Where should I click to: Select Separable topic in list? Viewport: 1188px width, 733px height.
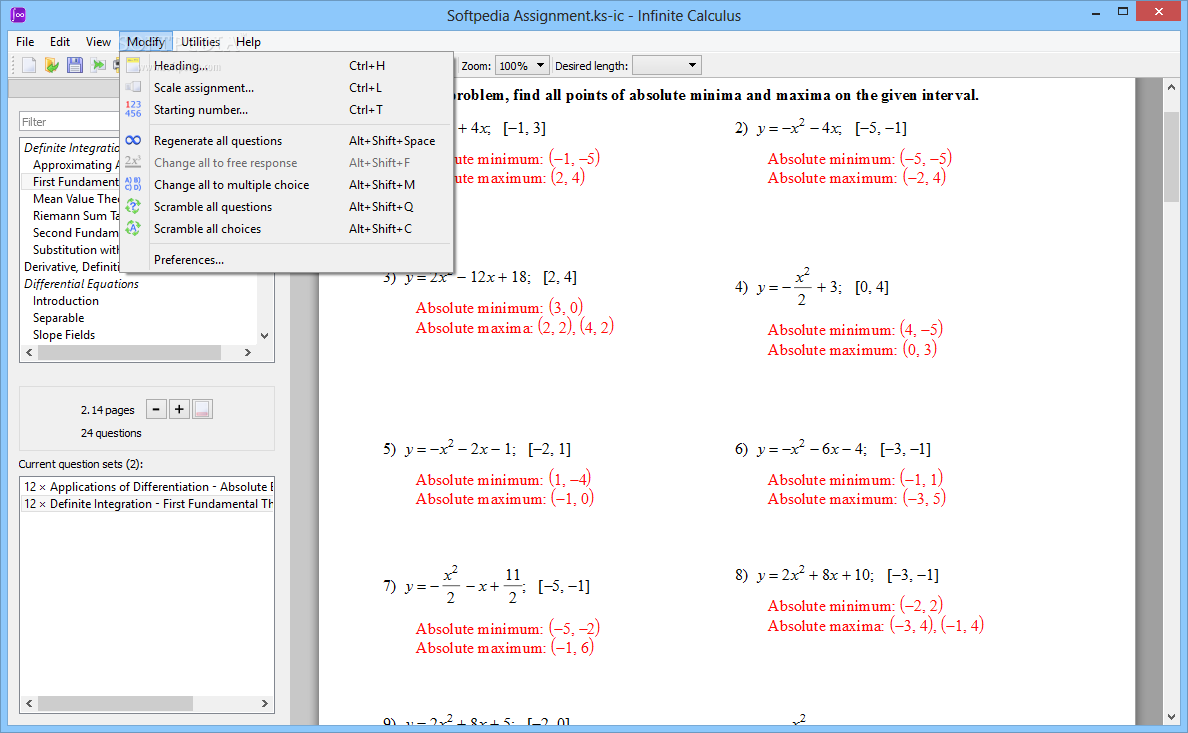[58, 318]
